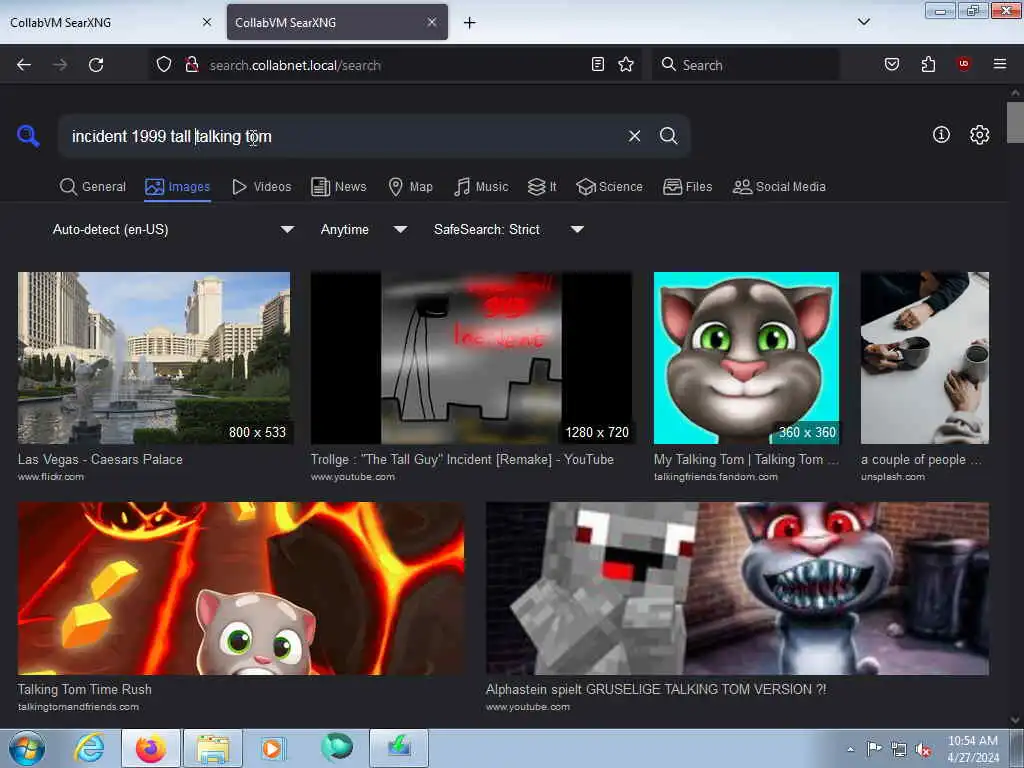The image size is (1024, 768).
Task: Switch to the News search tab
Action: click(339, 187)
